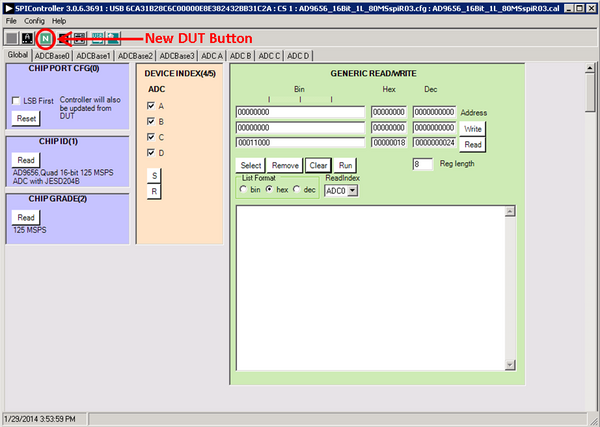Click the Address hex input field
600x427 pixels.
tap(389, 112)
